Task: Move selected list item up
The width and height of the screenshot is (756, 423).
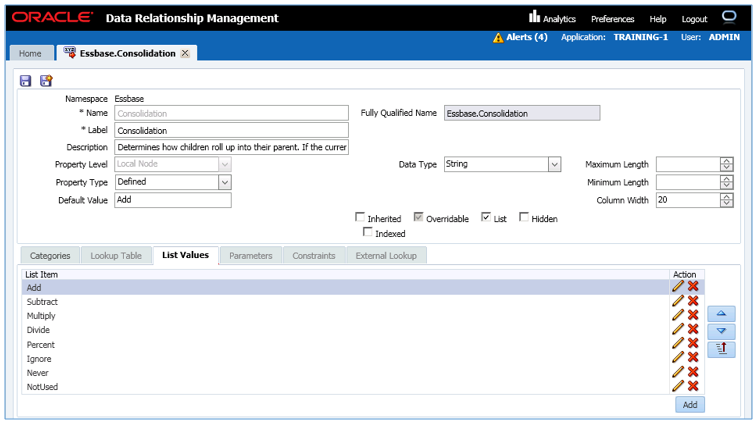Action: coord(721,314)
